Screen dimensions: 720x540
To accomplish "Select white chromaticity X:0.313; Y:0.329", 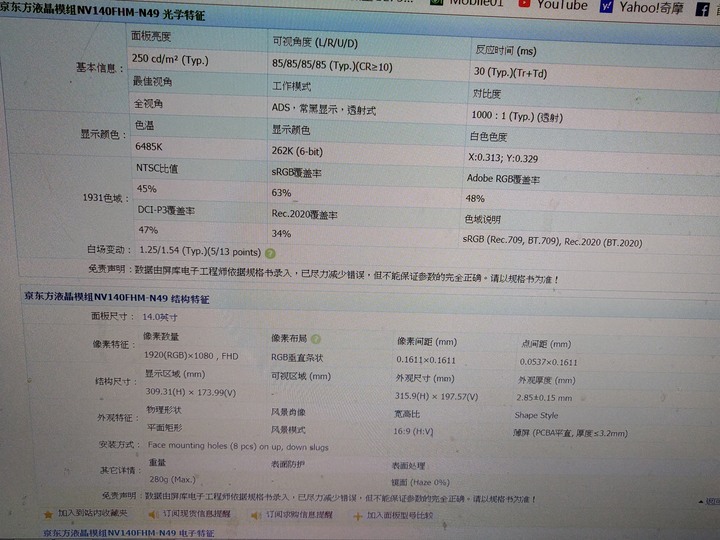I will tap(503, 158).
